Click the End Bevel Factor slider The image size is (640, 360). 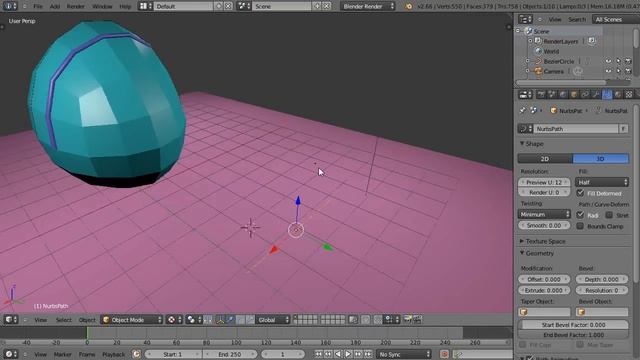tap(573, 335)
